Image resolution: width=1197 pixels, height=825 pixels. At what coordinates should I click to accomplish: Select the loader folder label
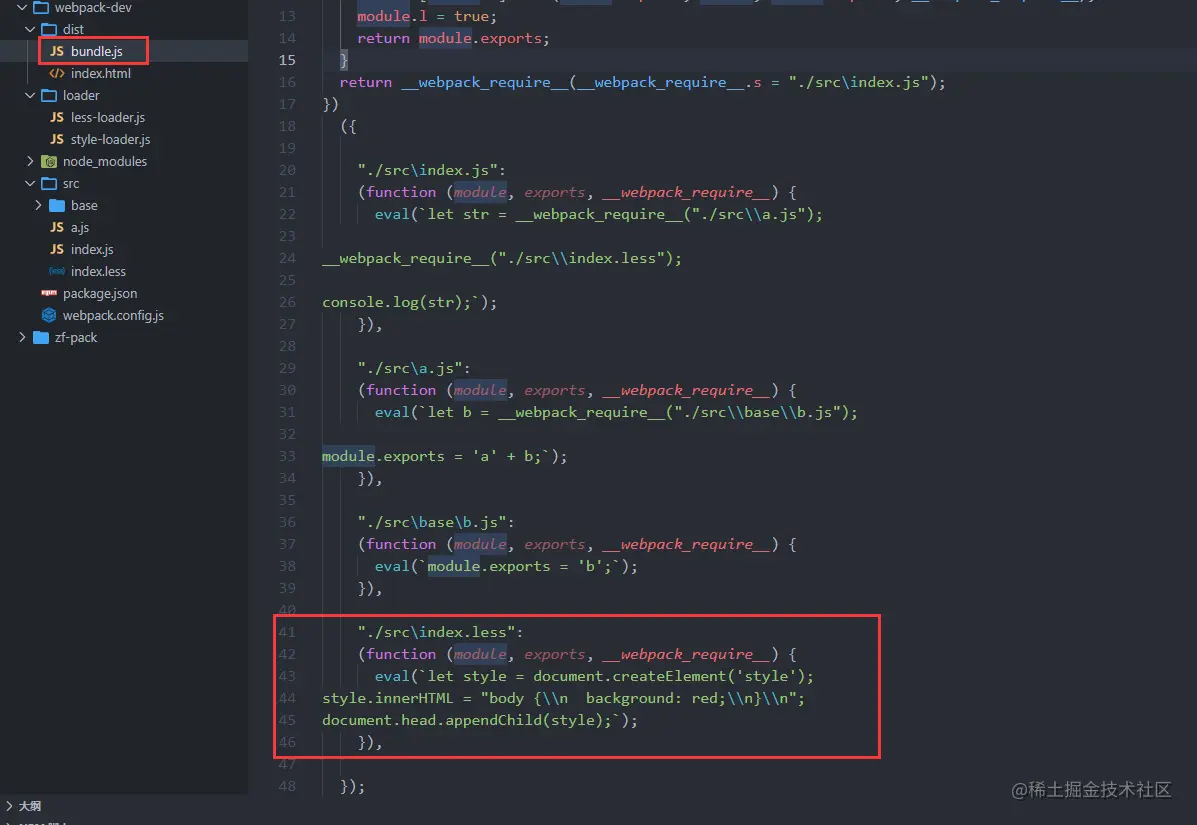(81, 95)
